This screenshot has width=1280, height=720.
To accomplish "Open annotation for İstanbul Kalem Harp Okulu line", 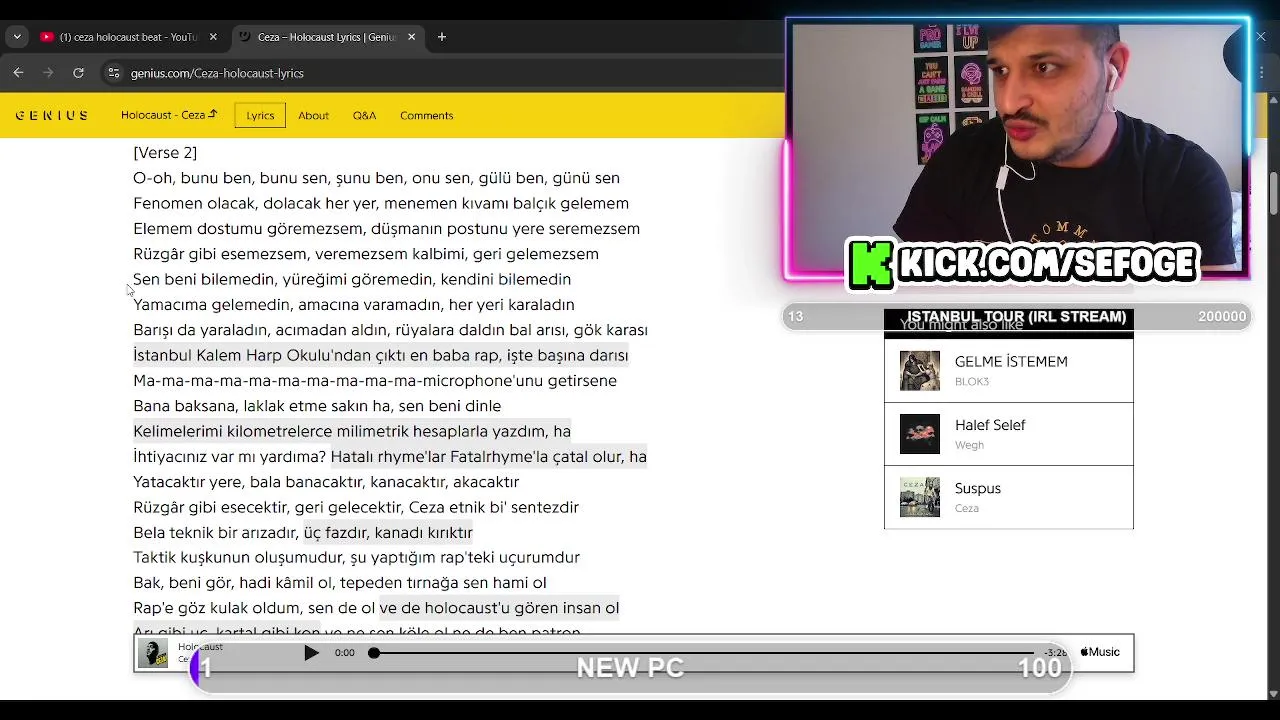I will [x=380, y=355].
